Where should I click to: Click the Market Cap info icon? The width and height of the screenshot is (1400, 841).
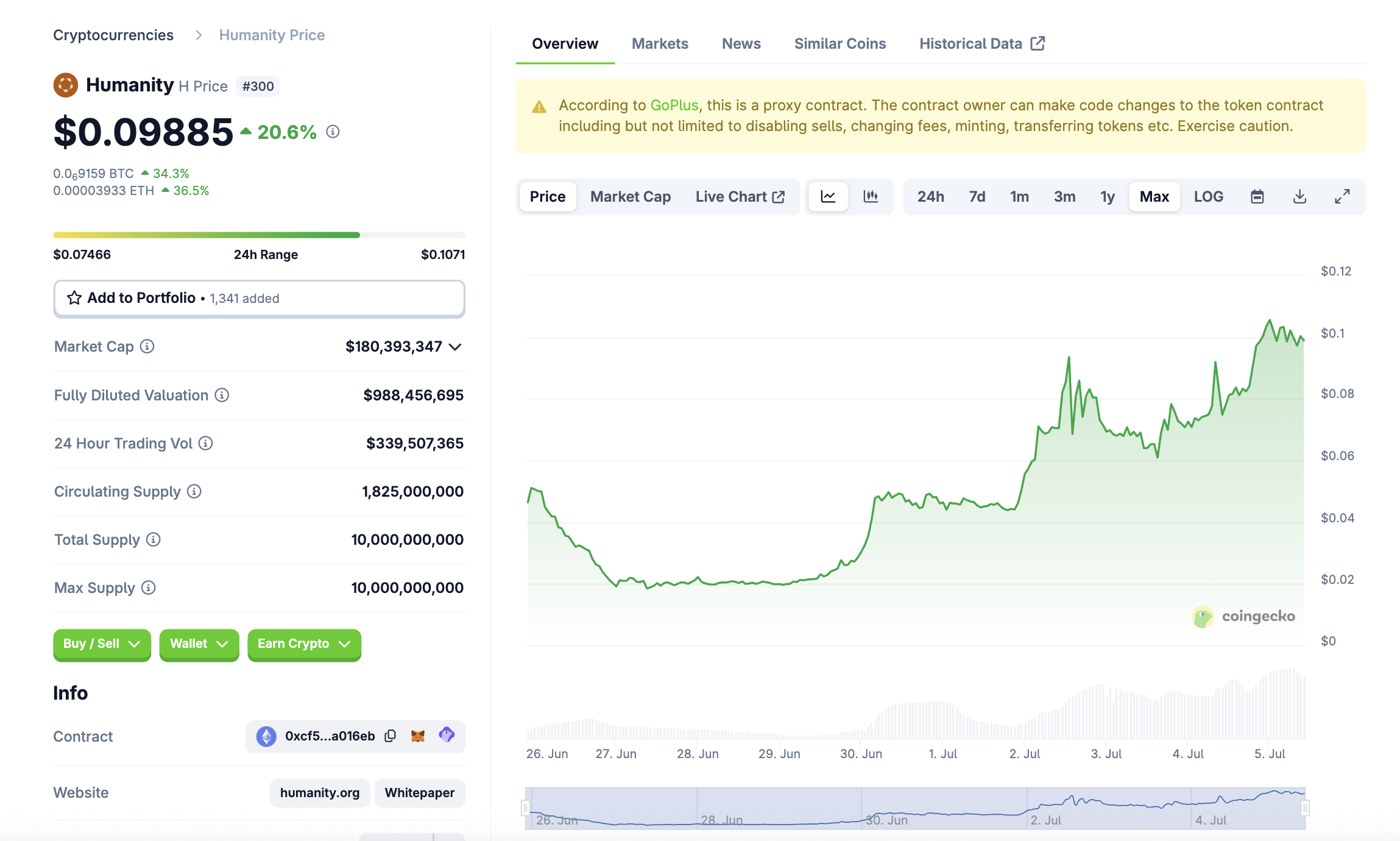(147, 346)
